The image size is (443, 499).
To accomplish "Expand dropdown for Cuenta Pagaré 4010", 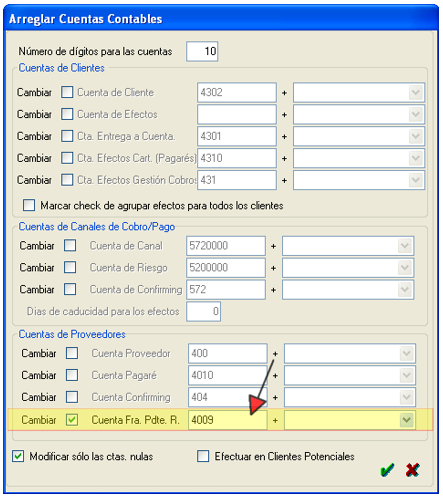I will tap(407, 375).
